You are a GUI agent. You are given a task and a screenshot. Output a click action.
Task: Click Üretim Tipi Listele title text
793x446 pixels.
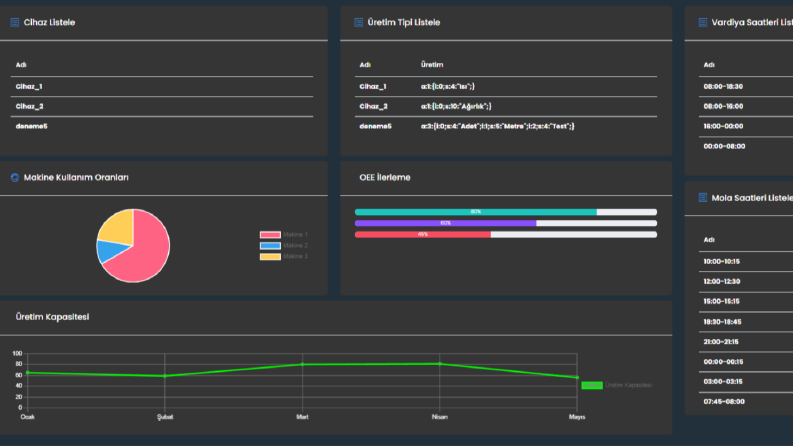404,22
